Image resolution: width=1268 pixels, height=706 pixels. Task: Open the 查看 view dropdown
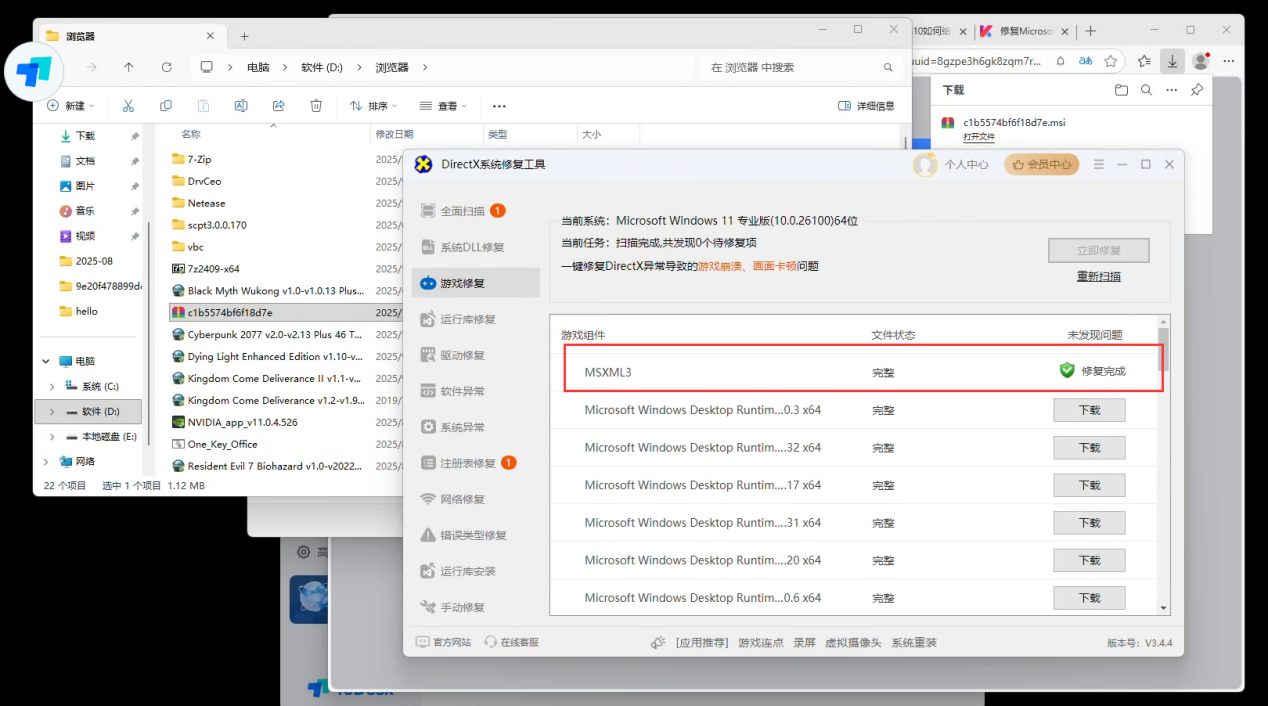pyautogui.click(x=443, y=106)
